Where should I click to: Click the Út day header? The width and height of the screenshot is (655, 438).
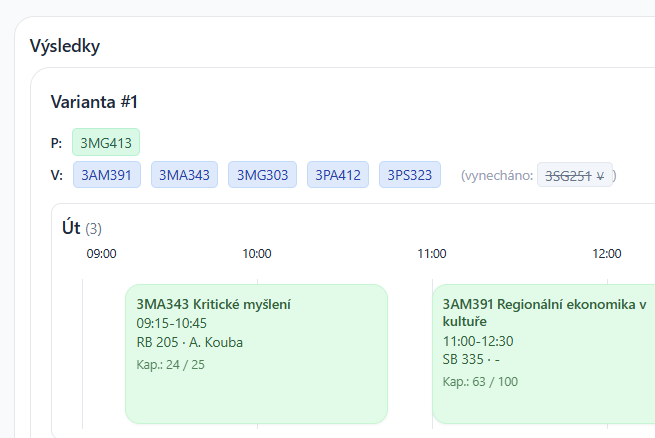click(71, 229)
